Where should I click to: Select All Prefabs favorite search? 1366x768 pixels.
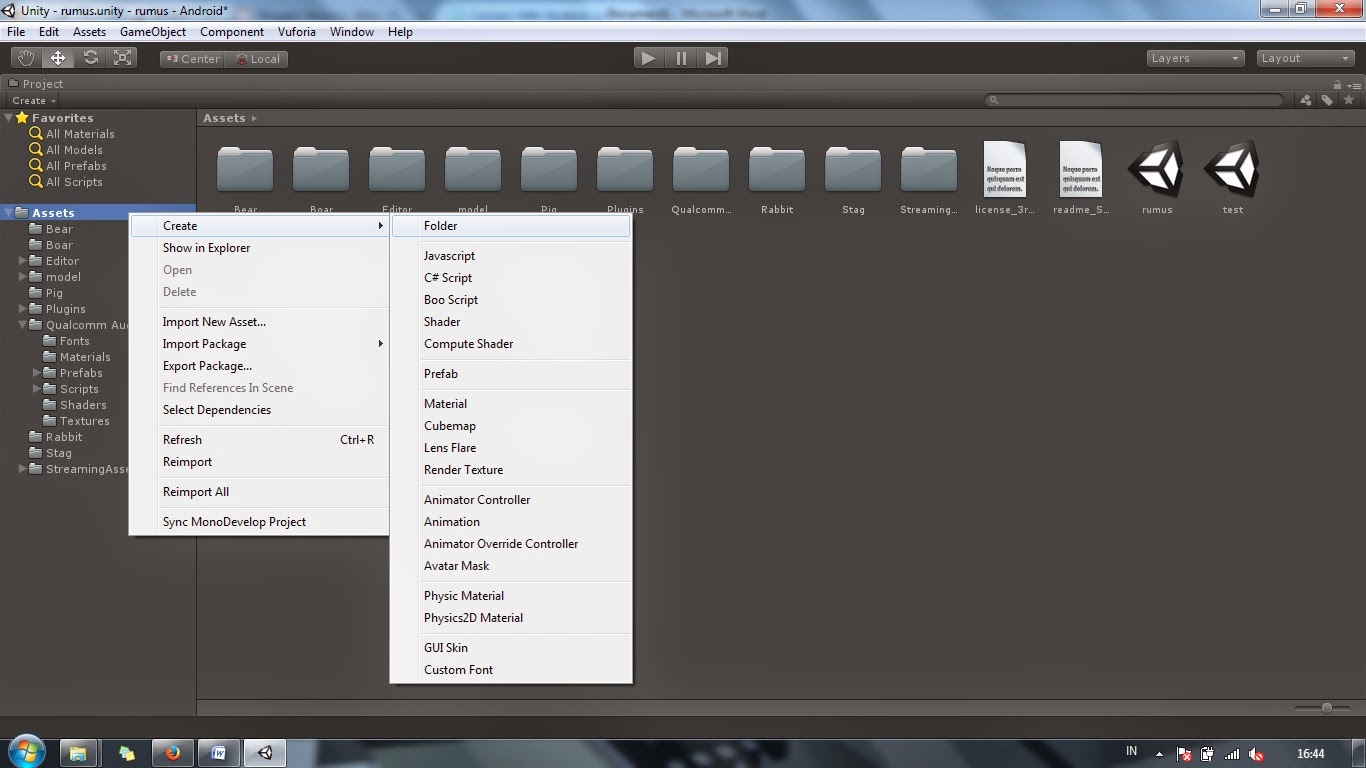68,166
